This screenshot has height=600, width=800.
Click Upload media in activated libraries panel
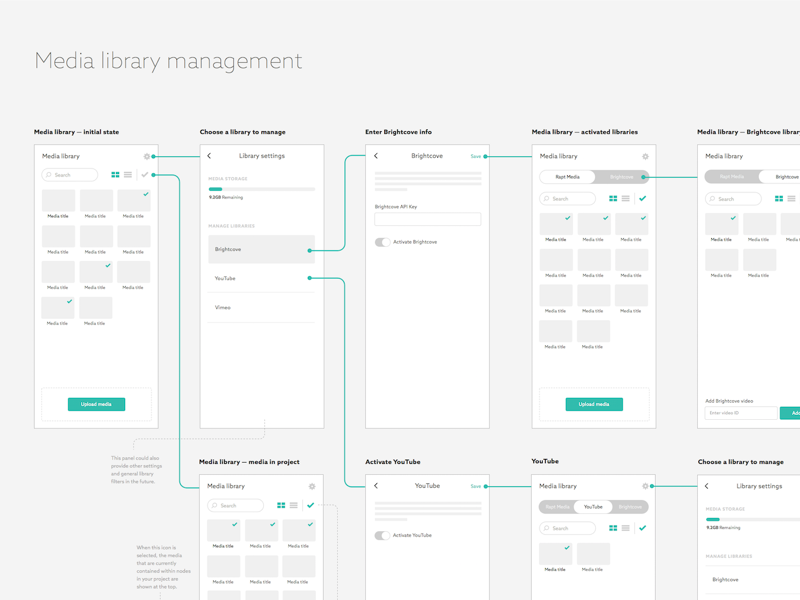[594, 404]
